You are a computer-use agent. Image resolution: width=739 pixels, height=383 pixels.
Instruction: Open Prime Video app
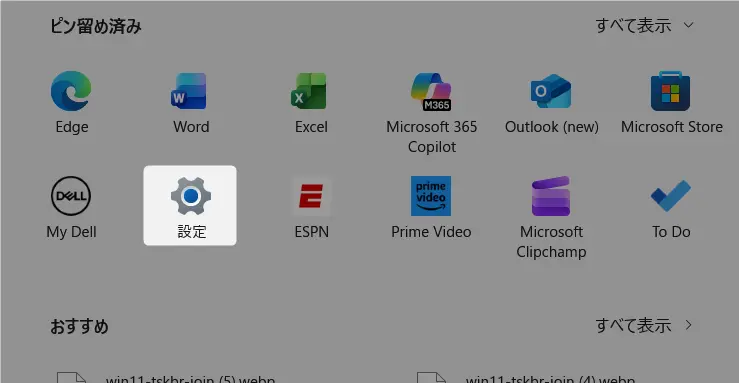431,206
